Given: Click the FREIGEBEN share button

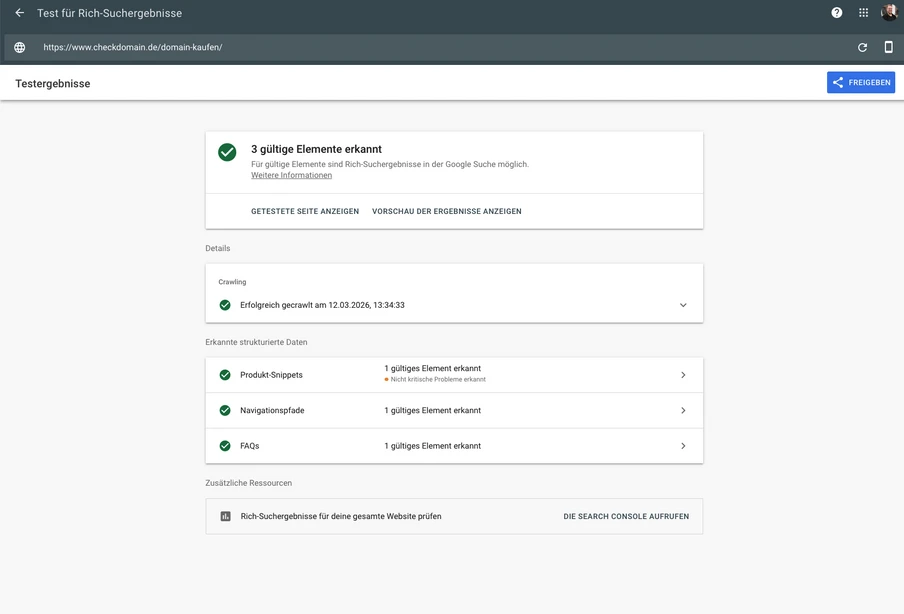Looking at the screenshot, I should 861,82.
